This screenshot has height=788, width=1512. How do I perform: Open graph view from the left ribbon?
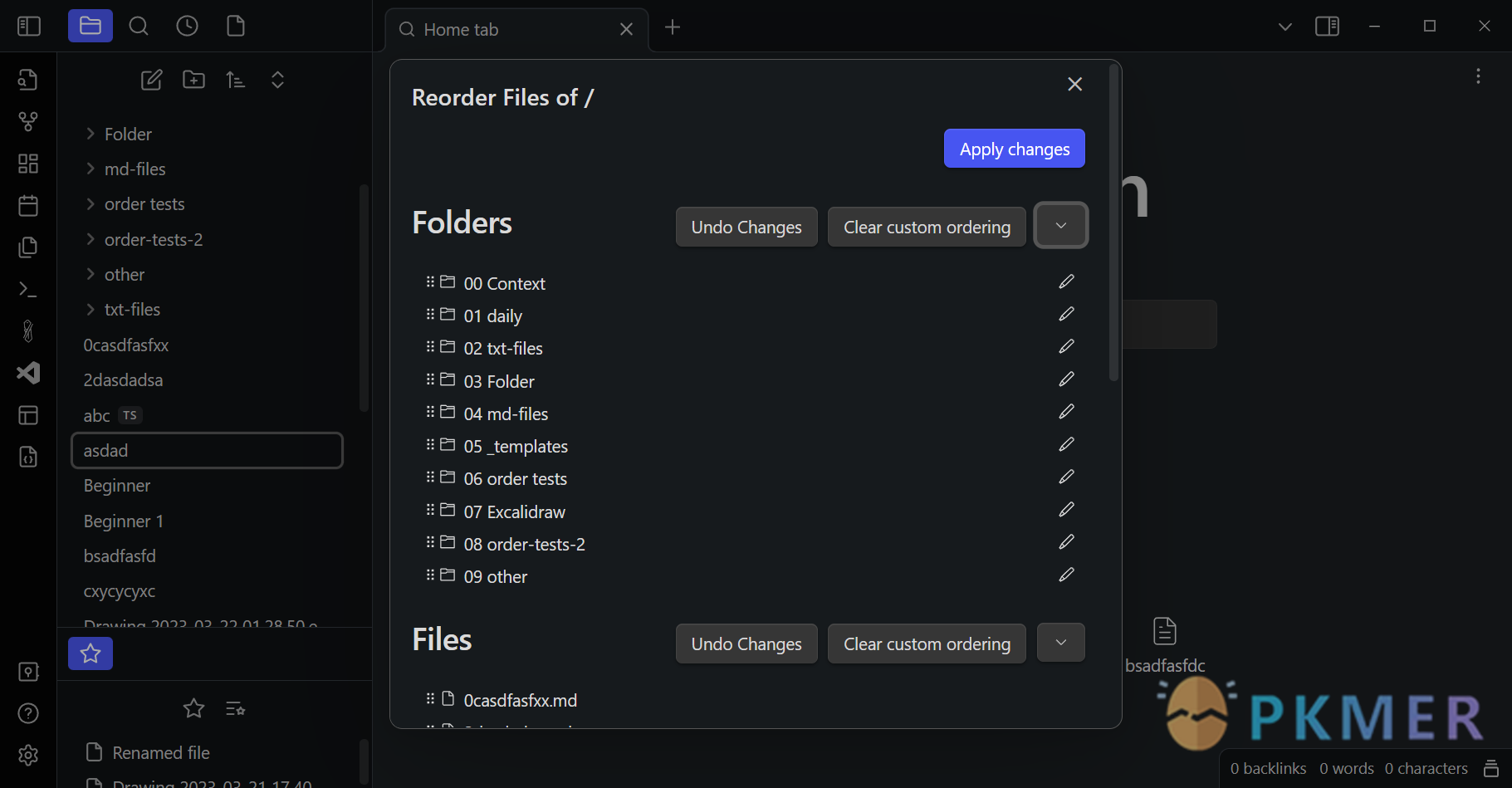(27, 121)
